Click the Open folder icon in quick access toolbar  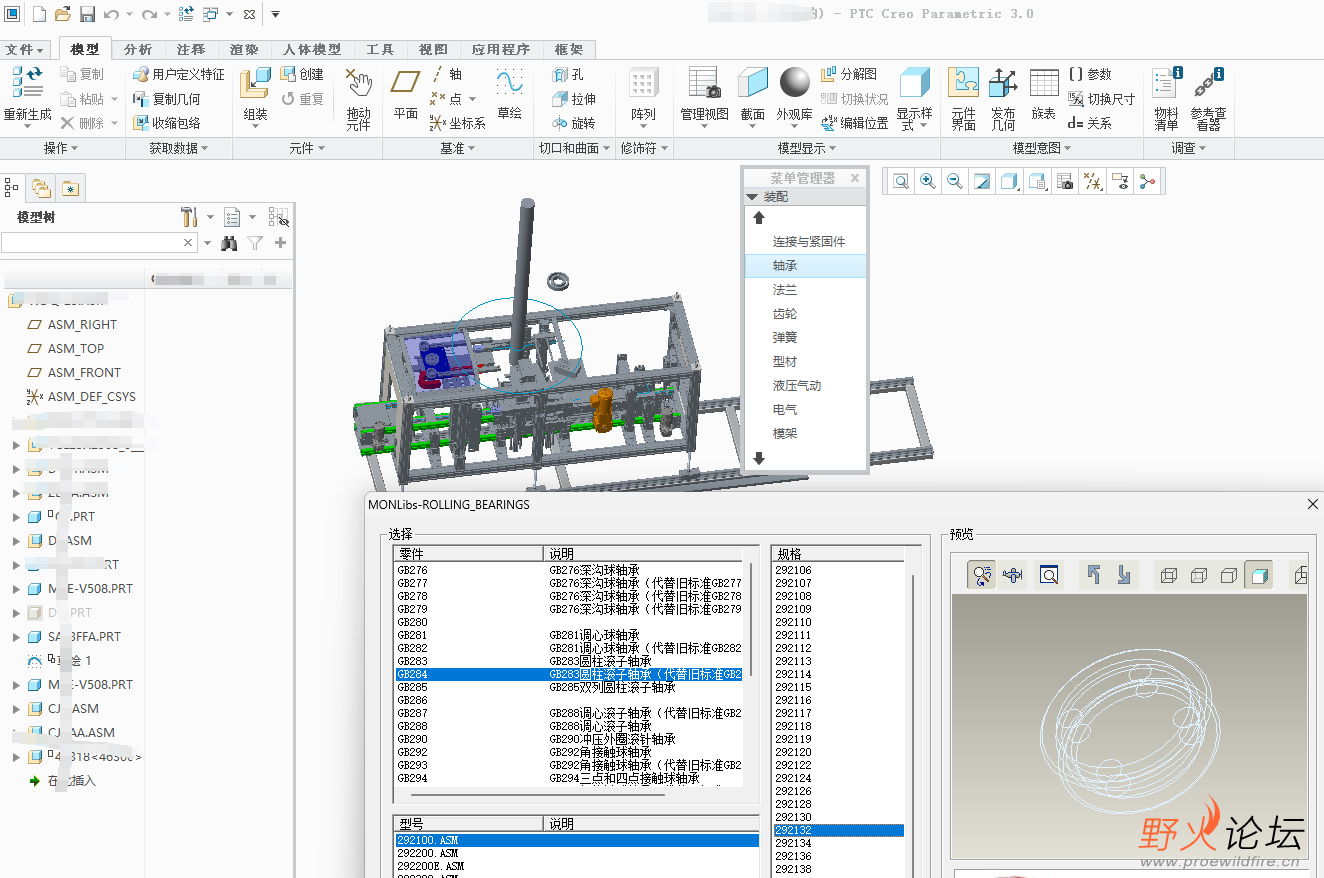[62, 14]
